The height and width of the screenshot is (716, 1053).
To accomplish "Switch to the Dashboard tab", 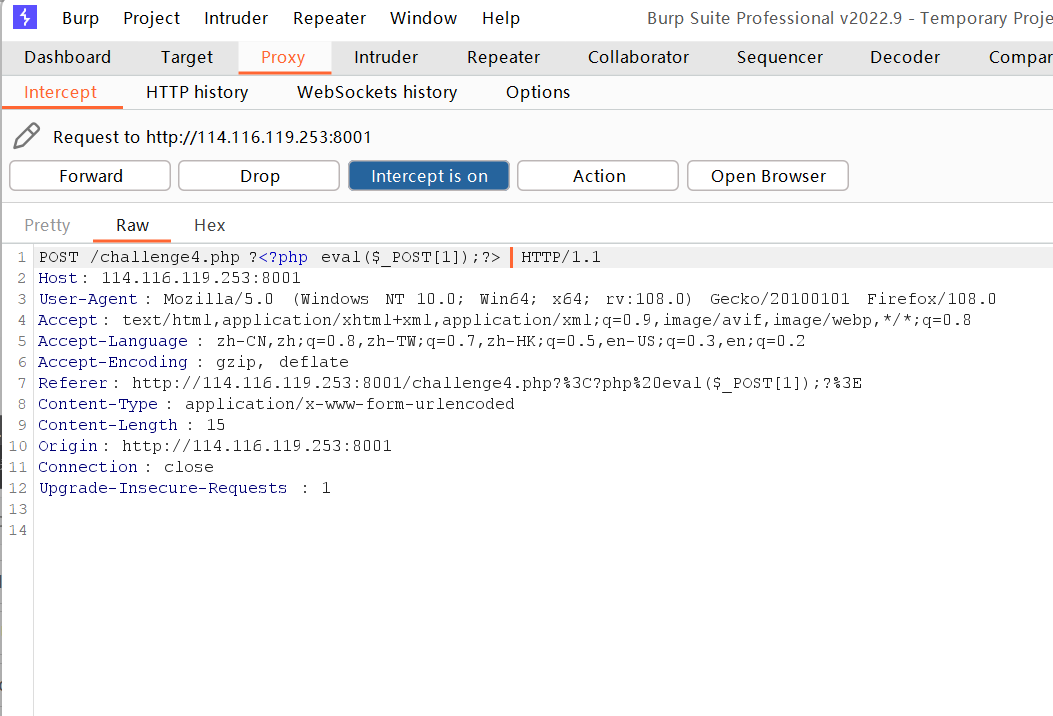I will (x=67, y=58).
